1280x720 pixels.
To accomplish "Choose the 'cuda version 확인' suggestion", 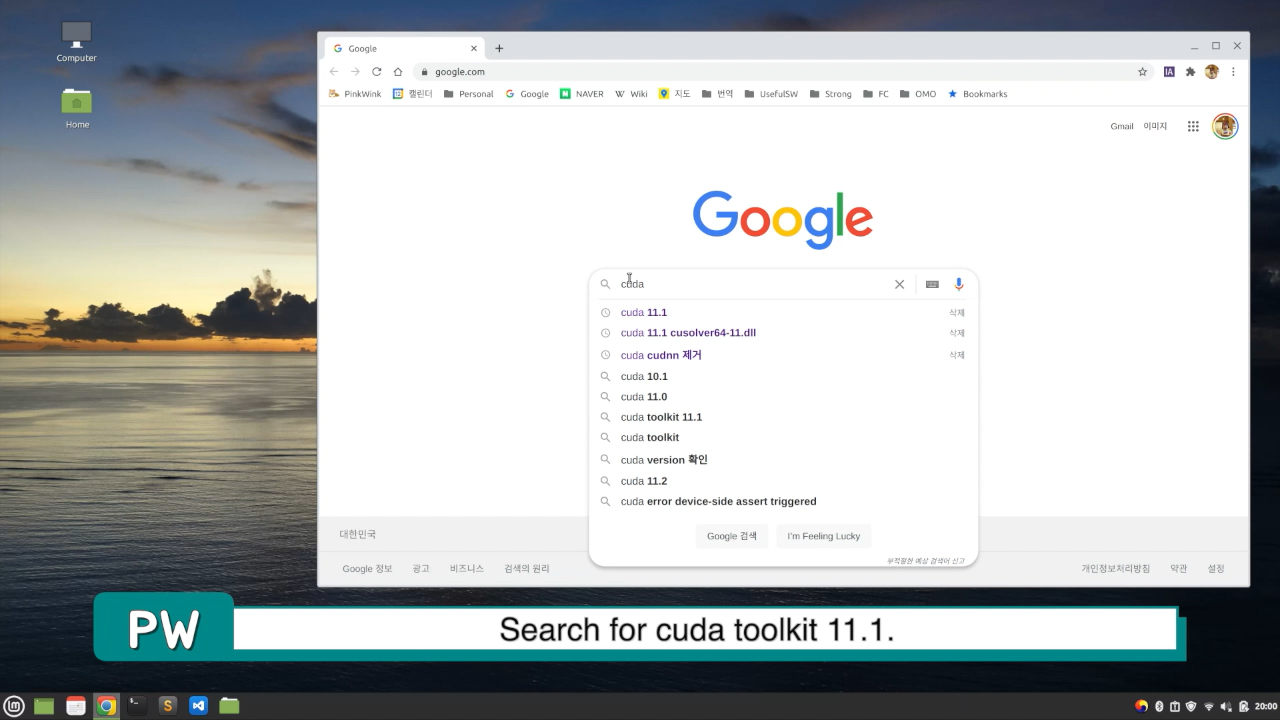I will pyautogui.click(x=782, y=460).
